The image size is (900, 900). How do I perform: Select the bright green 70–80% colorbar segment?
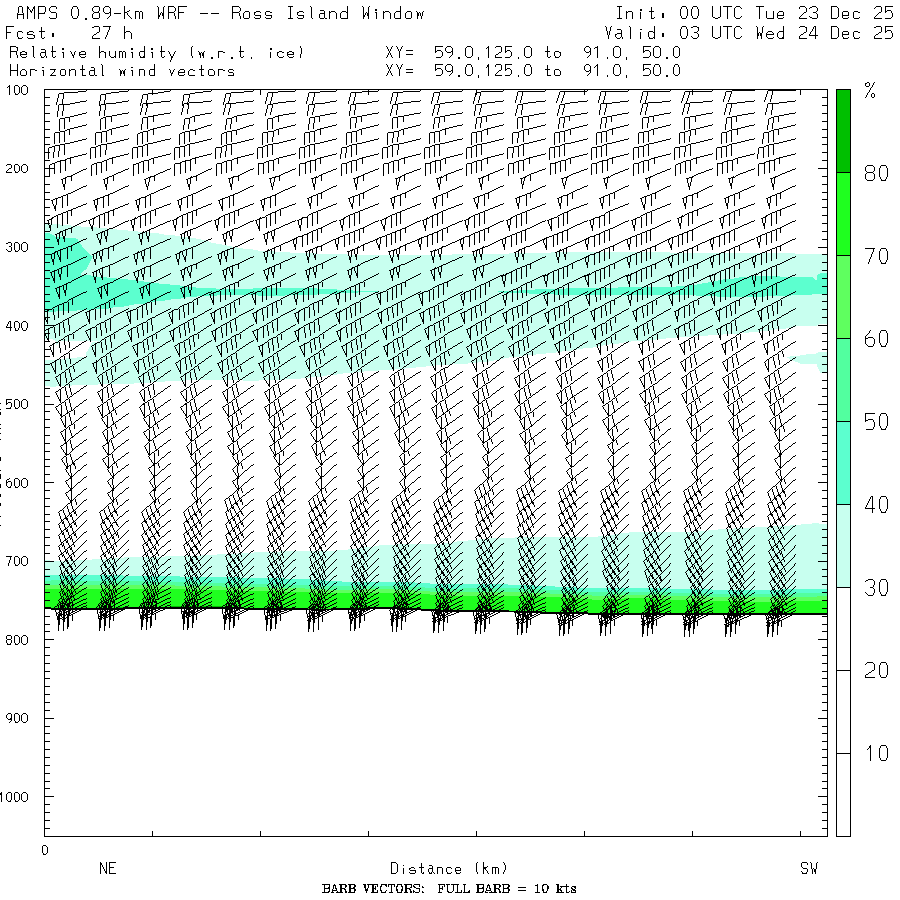(843, 213)
